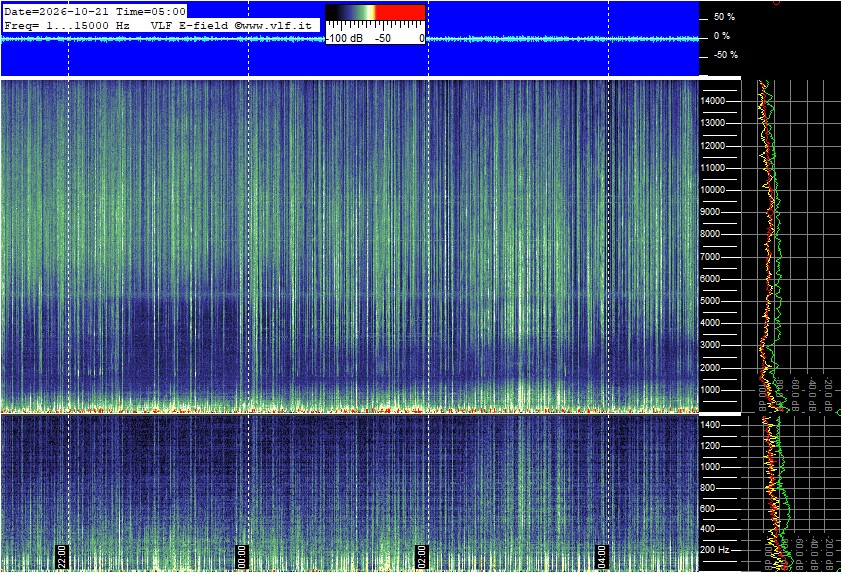Screen dimensions: 842x573
Task: Click the 'VLF E-field' title text
Action: (x=190, y=25)
